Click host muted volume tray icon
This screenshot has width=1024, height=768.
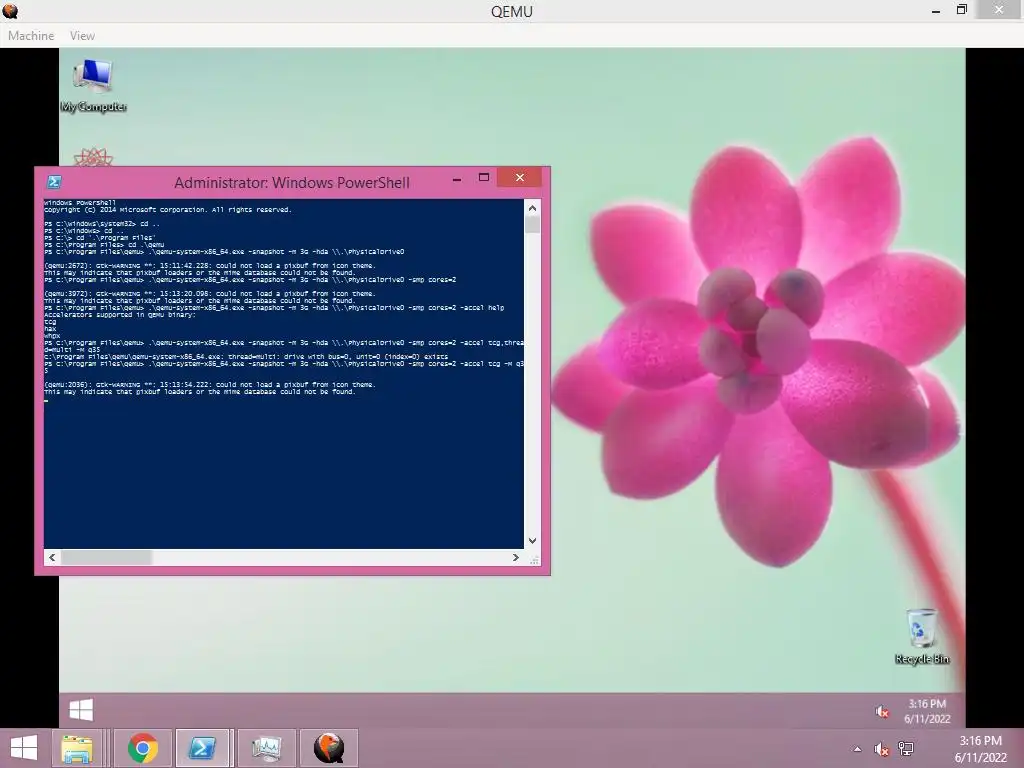(882, 749)
